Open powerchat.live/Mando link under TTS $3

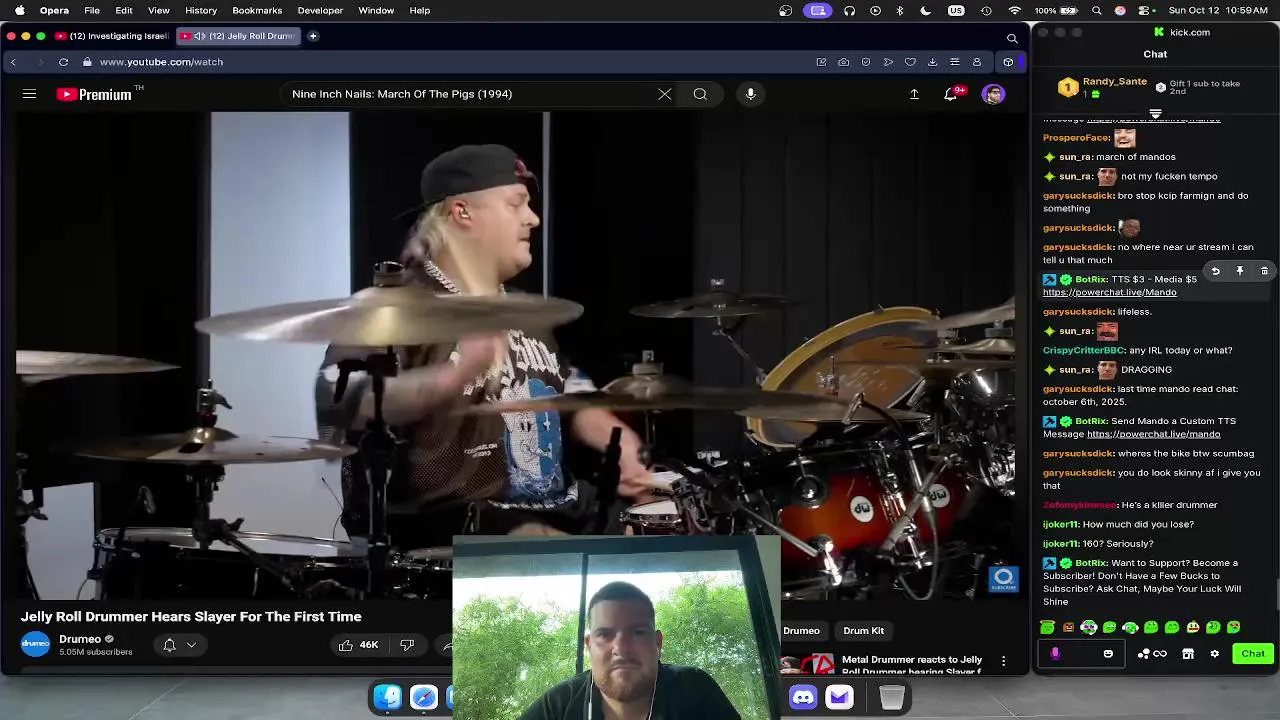(x=1109, y=293)
